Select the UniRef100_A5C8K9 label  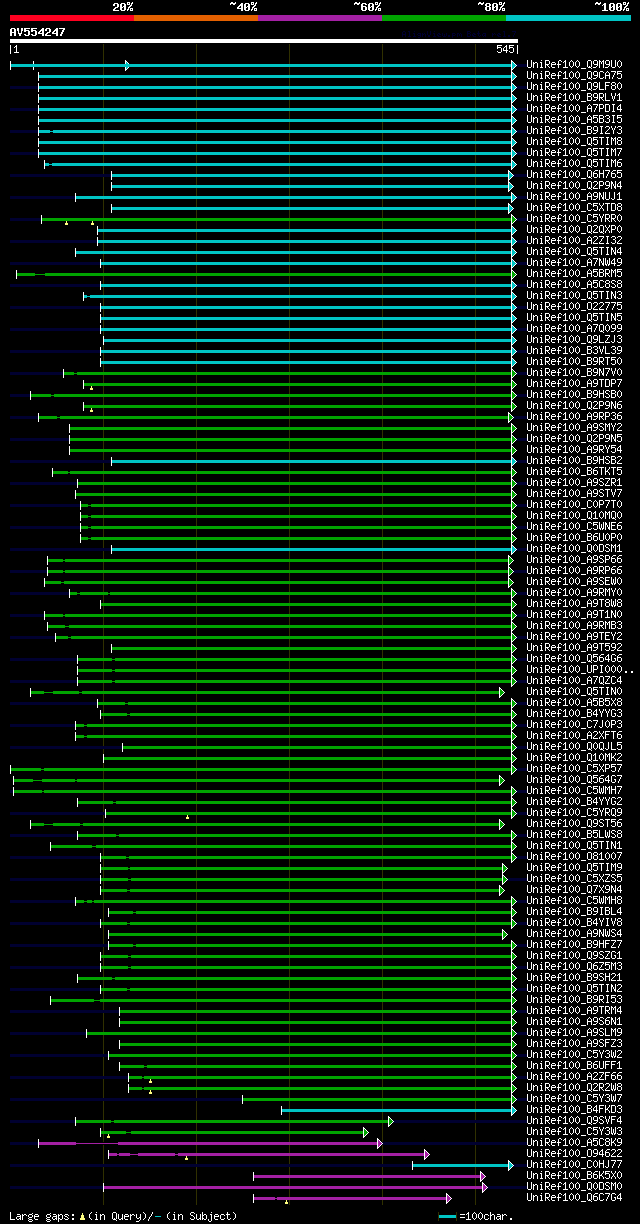(x=574, y=1143)
